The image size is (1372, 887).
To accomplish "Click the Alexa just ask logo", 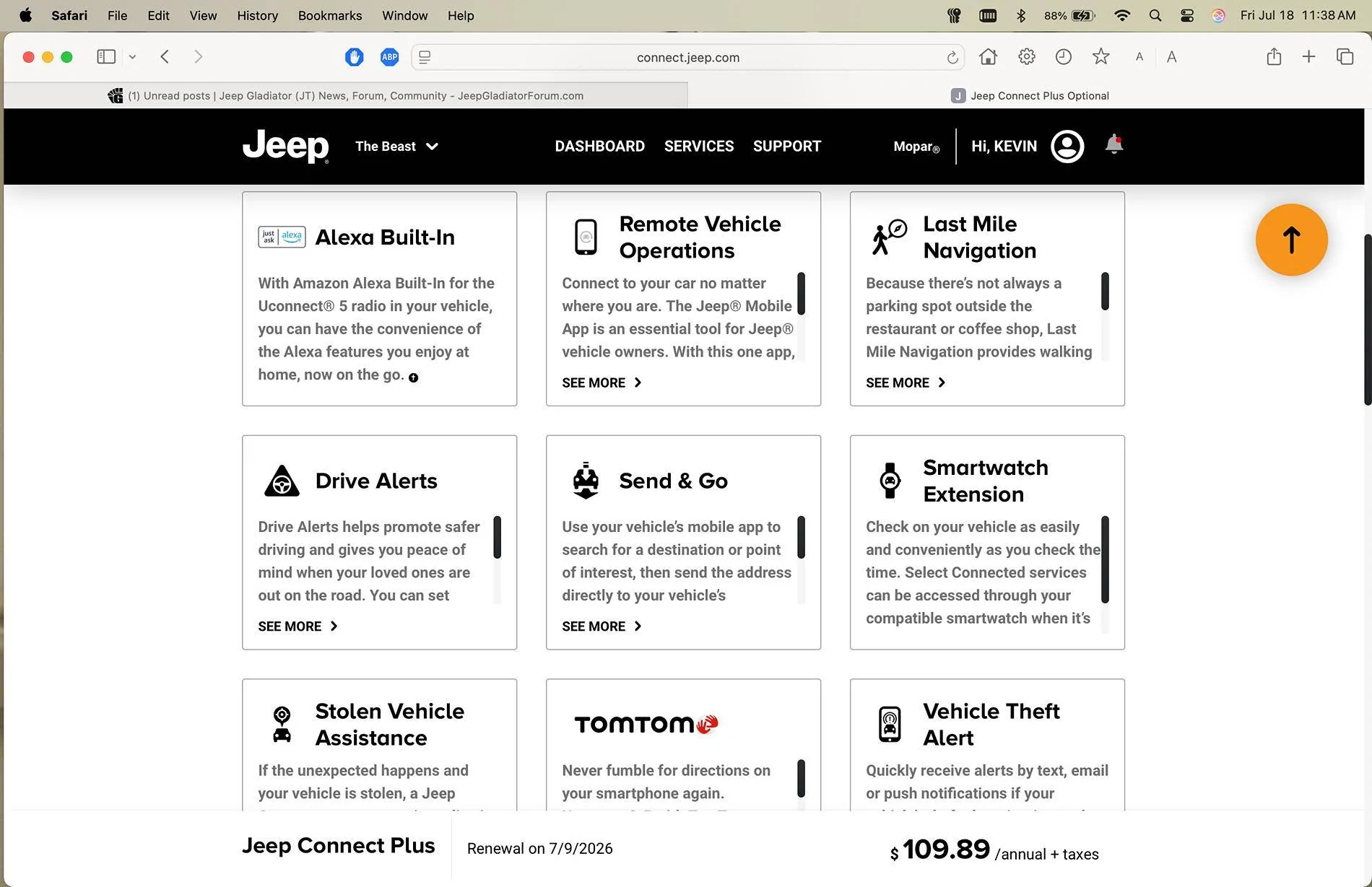I will click(x=282, y=237).
